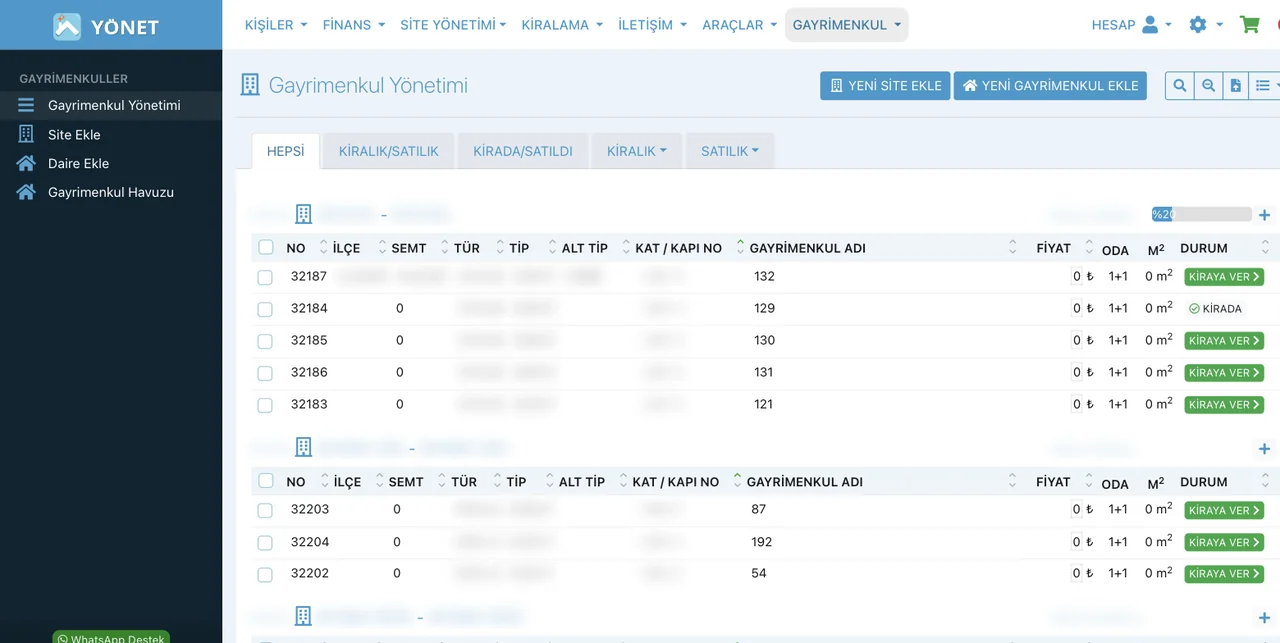Check the box for property 32183
Viewport: 1280px width, 643px height.
click(265, 405)
